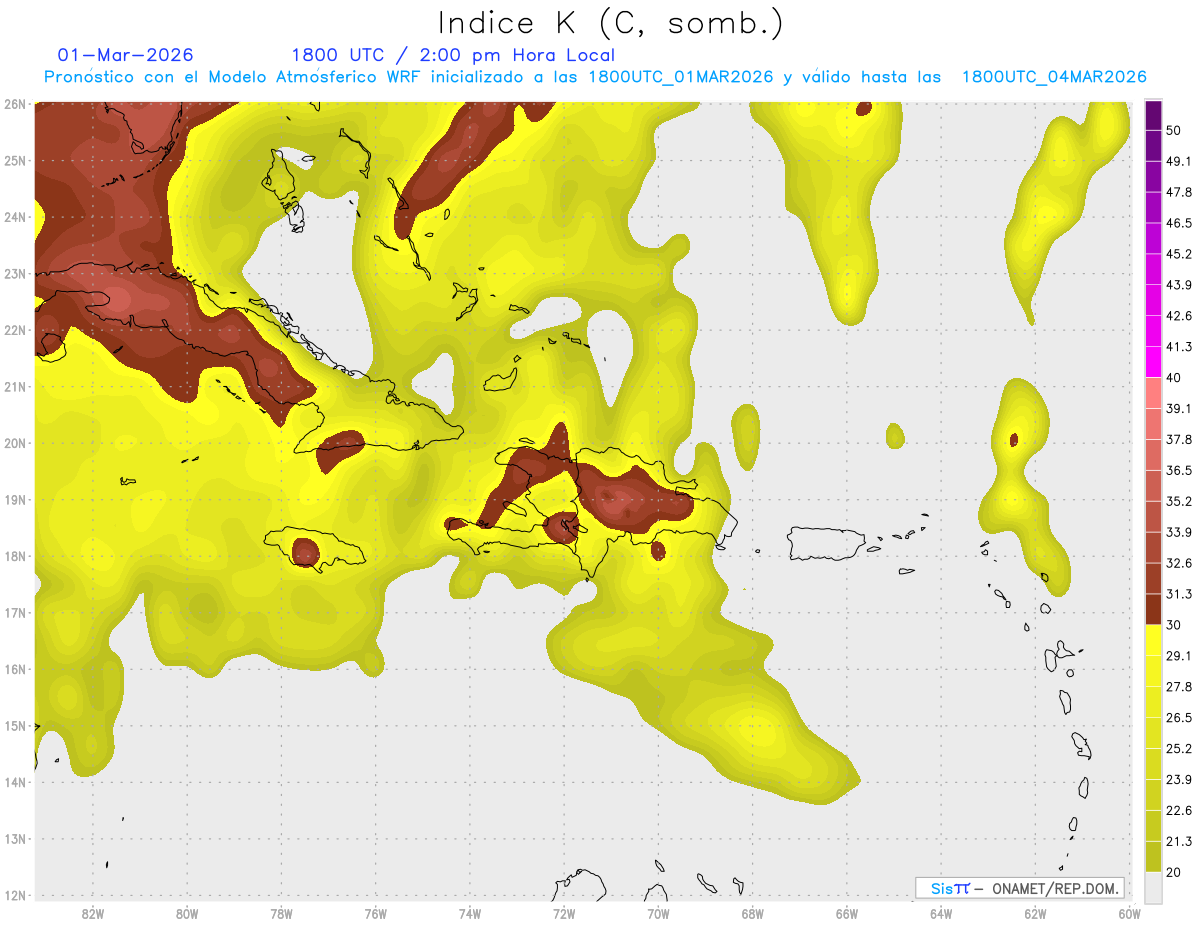Click the 80W longitude label
The image size is (1200, 927).
tap(187, 913)
